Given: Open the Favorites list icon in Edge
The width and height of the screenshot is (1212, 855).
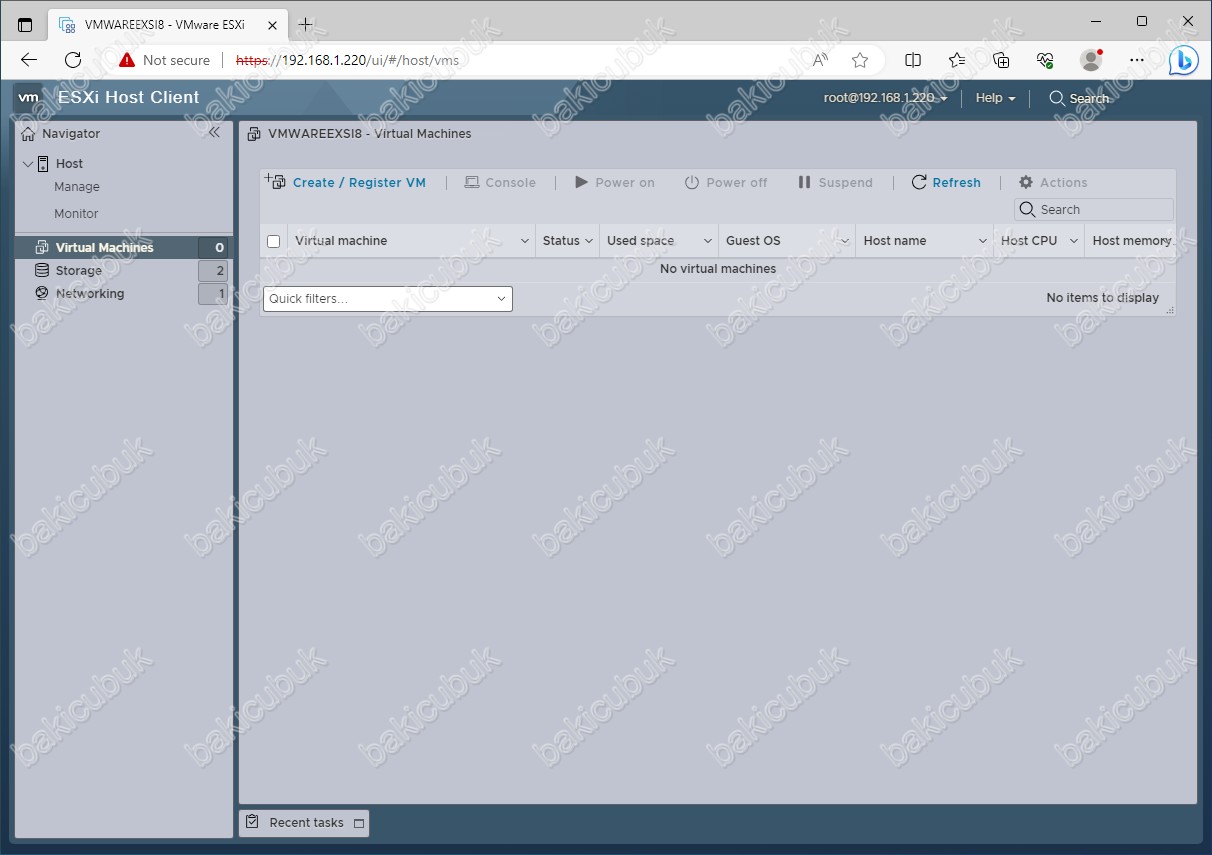Looking at the screenshot, I should 957,60.
